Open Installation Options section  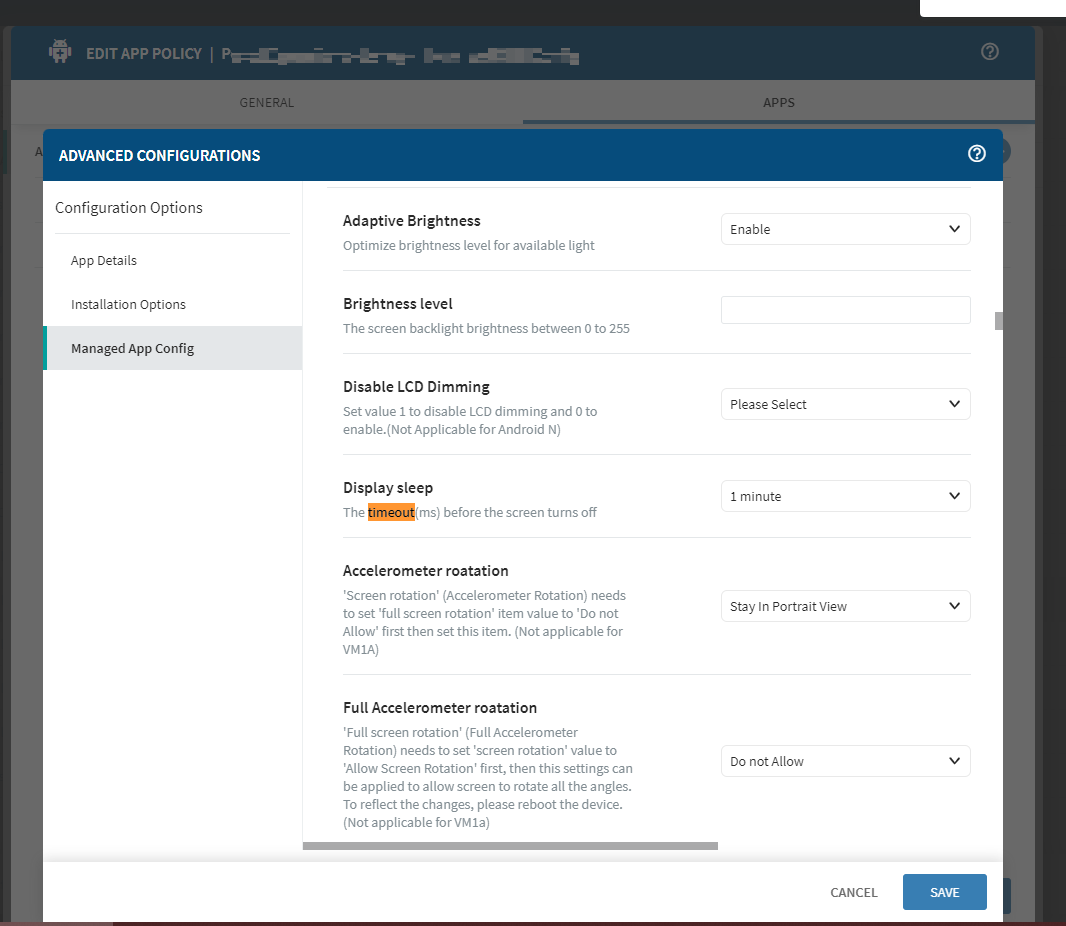[128, 304]
